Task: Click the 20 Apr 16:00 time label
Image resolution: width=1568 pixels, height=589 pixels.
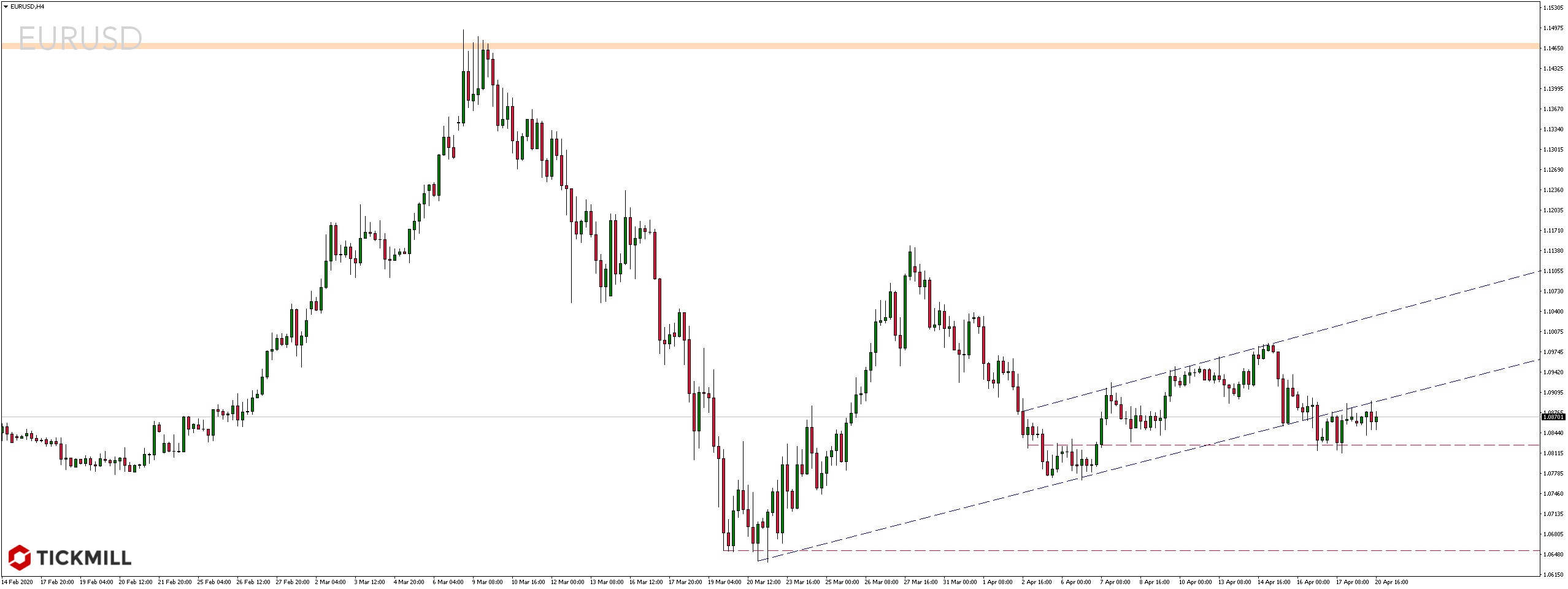Action: pos(1391,582)
